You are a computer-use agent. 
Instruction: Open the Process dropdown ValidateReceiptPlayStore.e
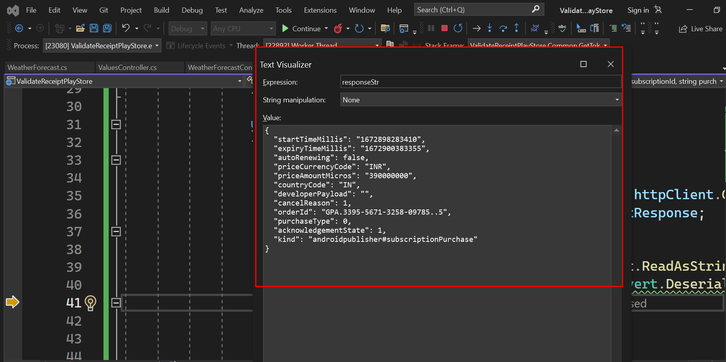(102, 46)
